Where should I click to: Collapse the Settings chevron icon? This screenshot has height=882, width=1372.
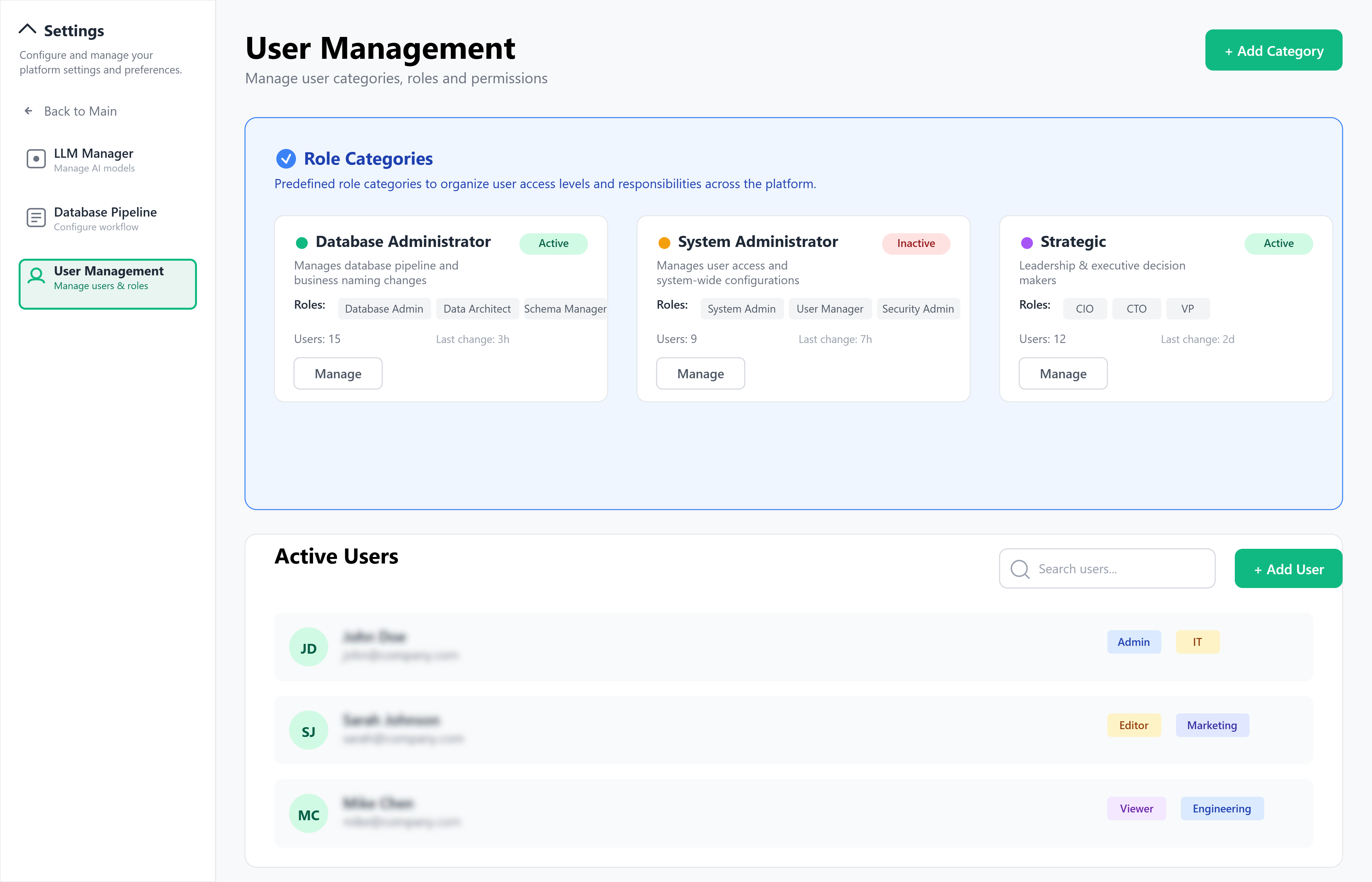click(27, 29)
